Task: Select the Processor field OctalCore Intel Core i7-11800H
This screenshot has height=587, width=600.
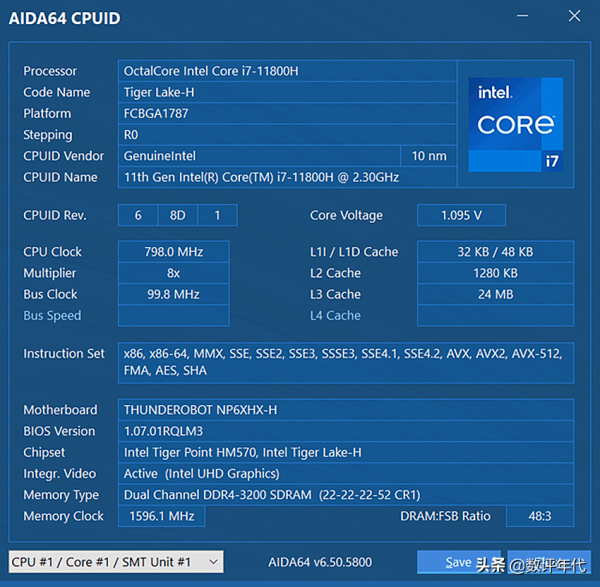Action: [x=287, y=71]
